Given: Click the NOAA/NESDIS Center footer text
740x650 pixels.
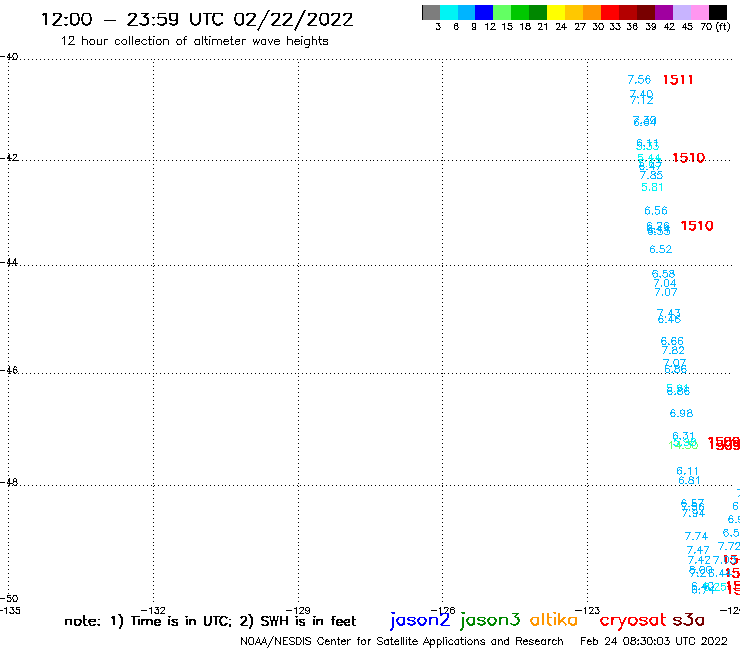Looking at the screenshot, I should click(402, 641).
